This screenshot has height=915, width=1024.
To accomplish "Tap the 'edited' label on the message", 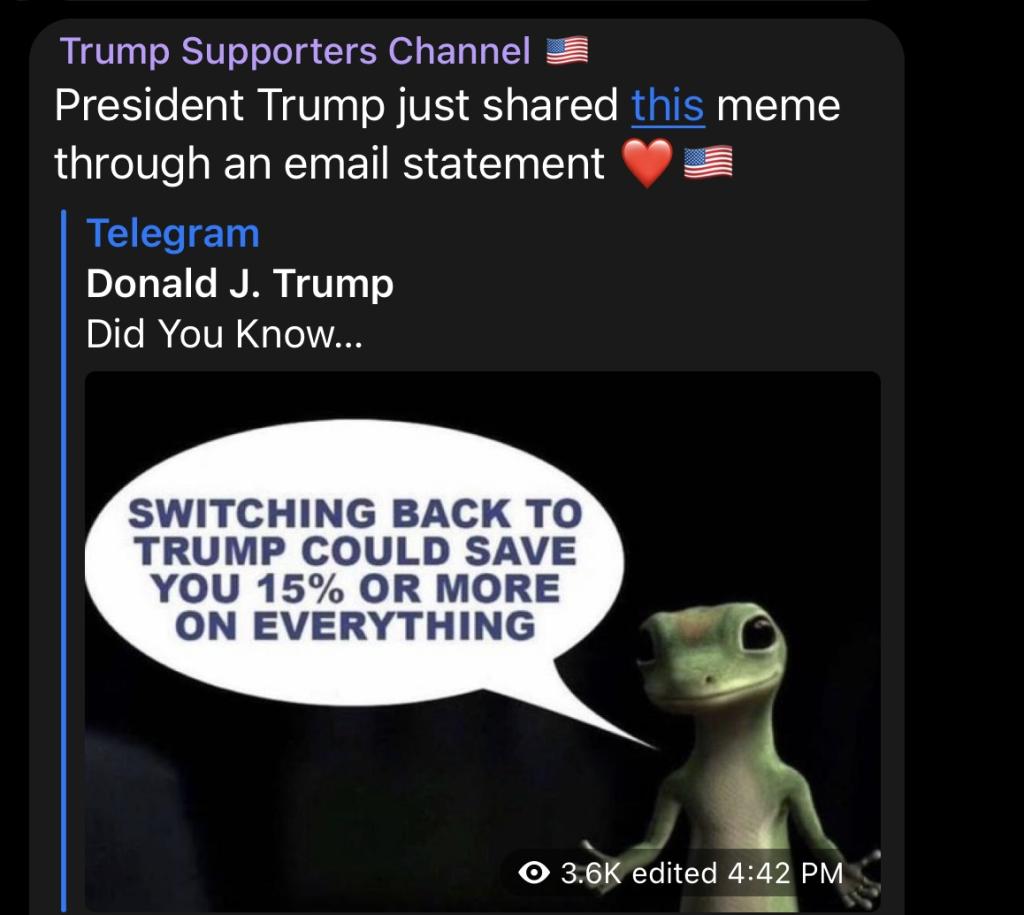I will coord(674,873).
